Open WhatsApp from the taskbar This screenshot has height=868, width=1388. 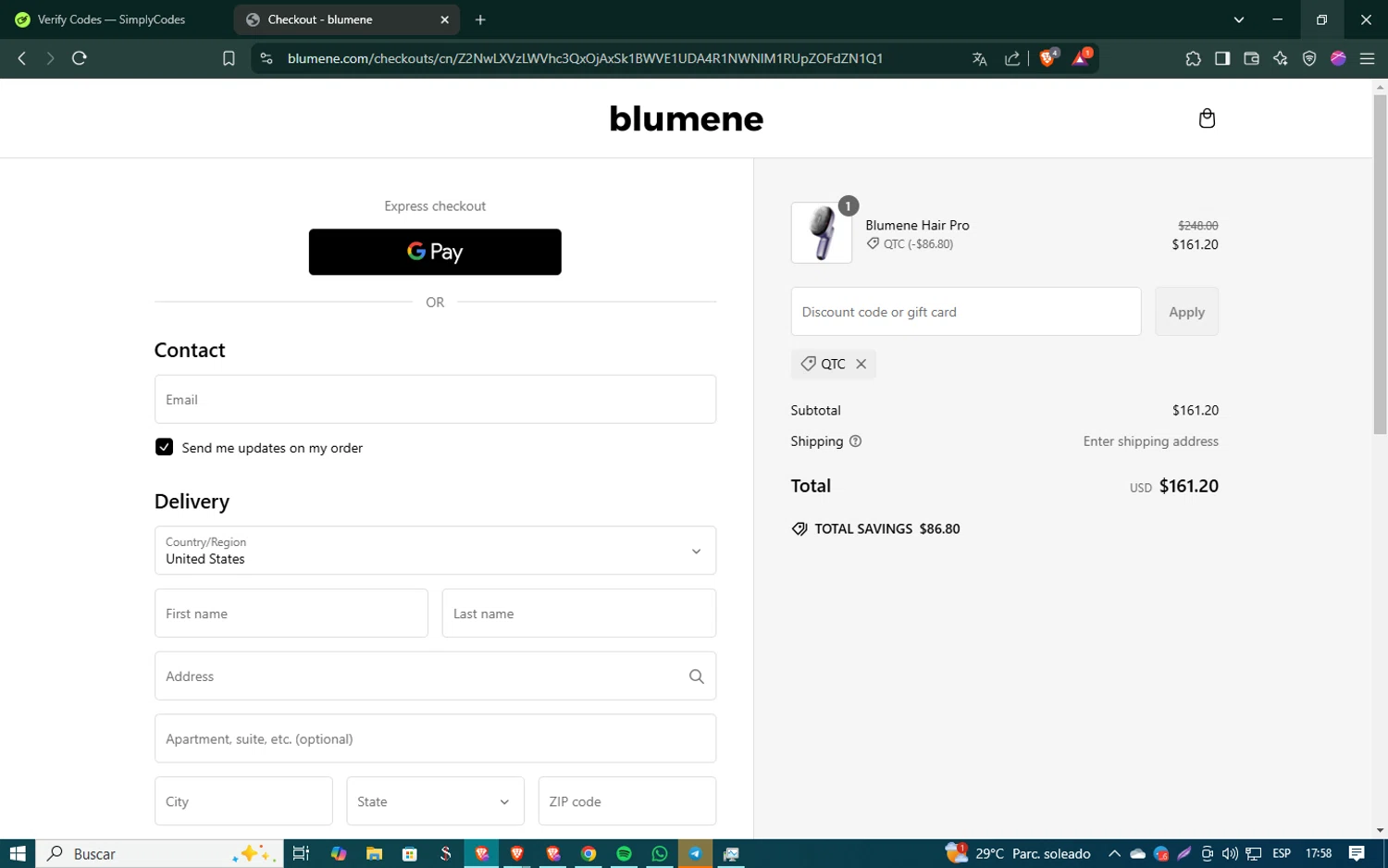[660, 853]
